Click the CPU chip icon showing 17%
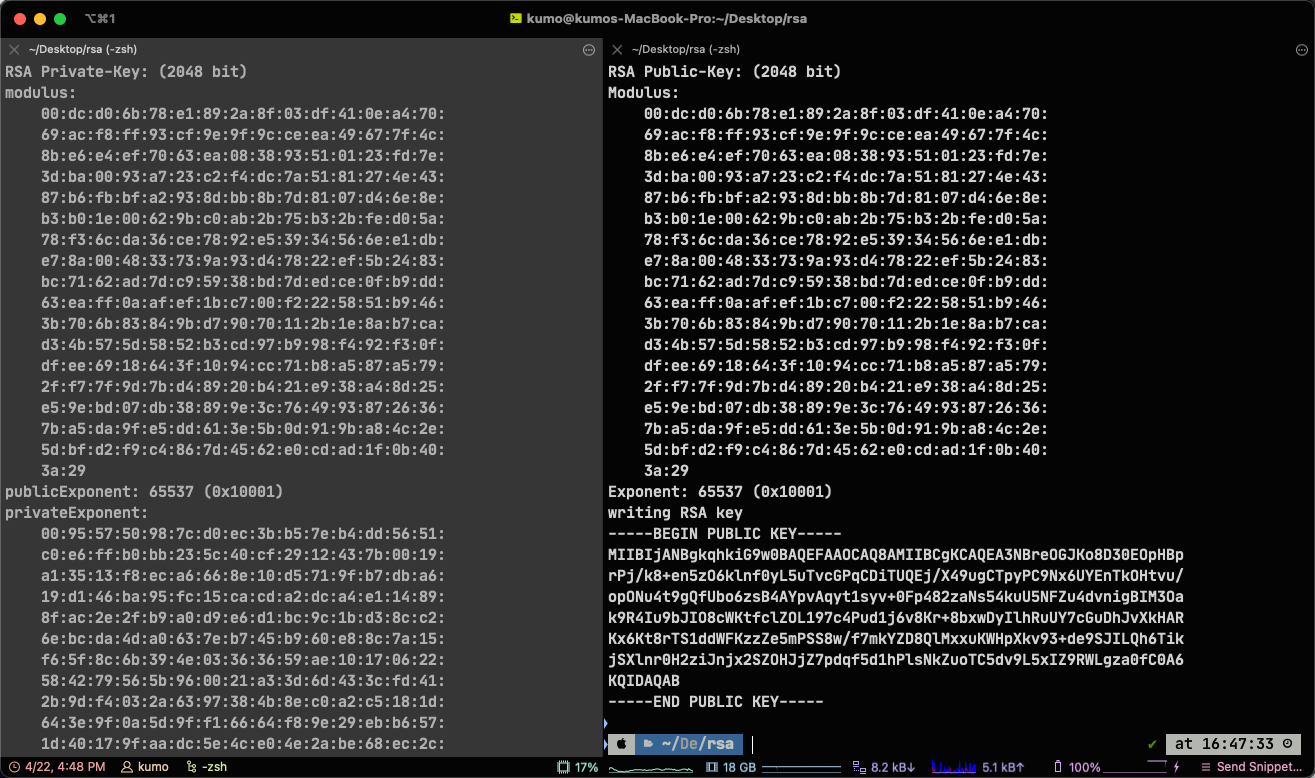1315x778 pixels. (x=563, y=767)
